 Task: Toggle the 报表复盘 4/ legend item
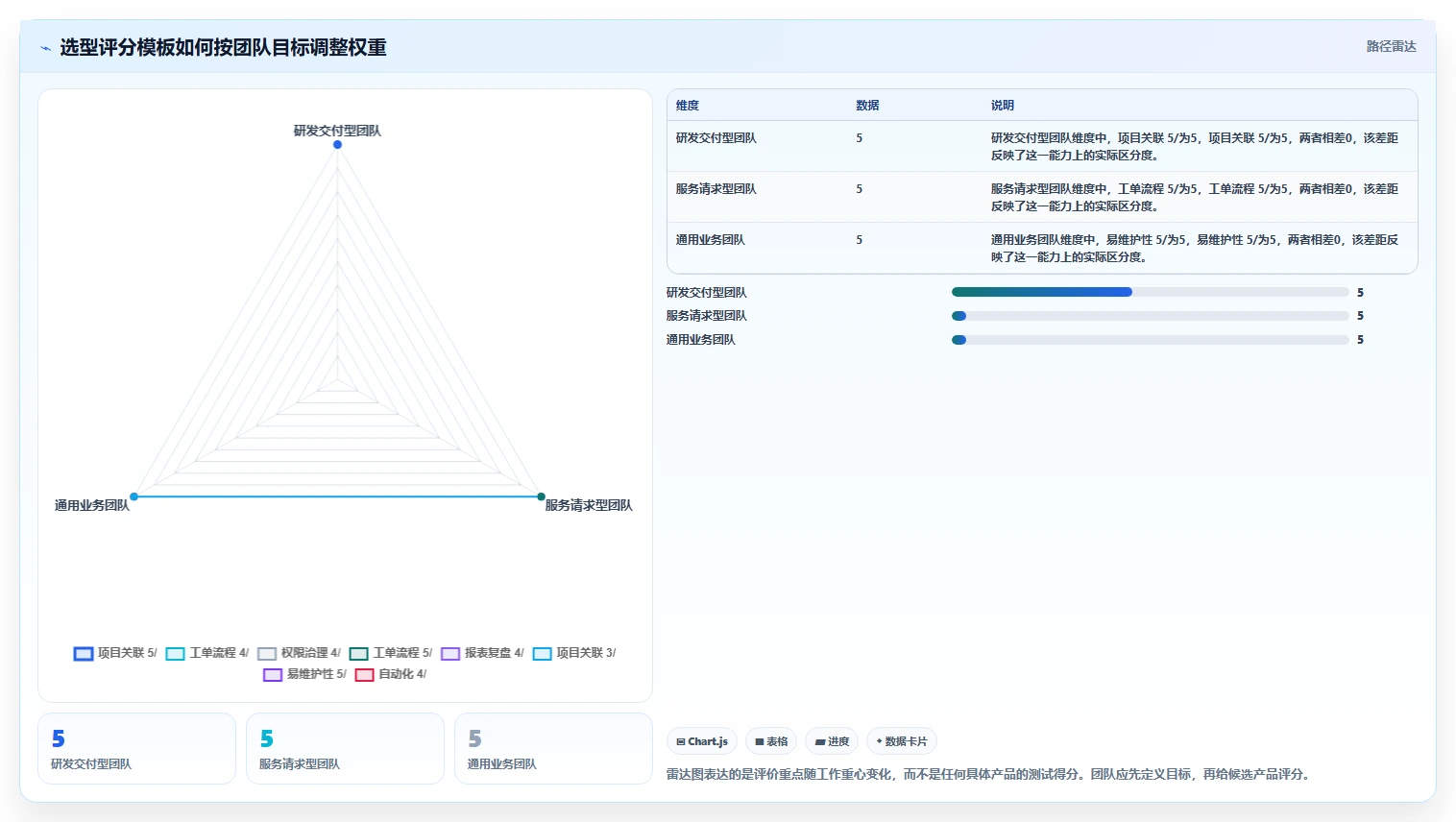coord(482,653)
